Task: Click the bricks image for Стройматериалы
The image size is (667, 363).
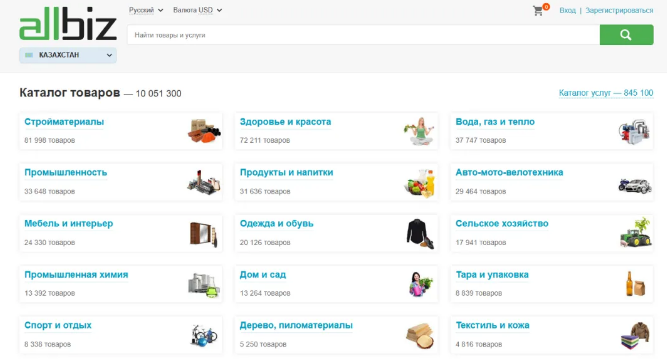Action: 204,131
